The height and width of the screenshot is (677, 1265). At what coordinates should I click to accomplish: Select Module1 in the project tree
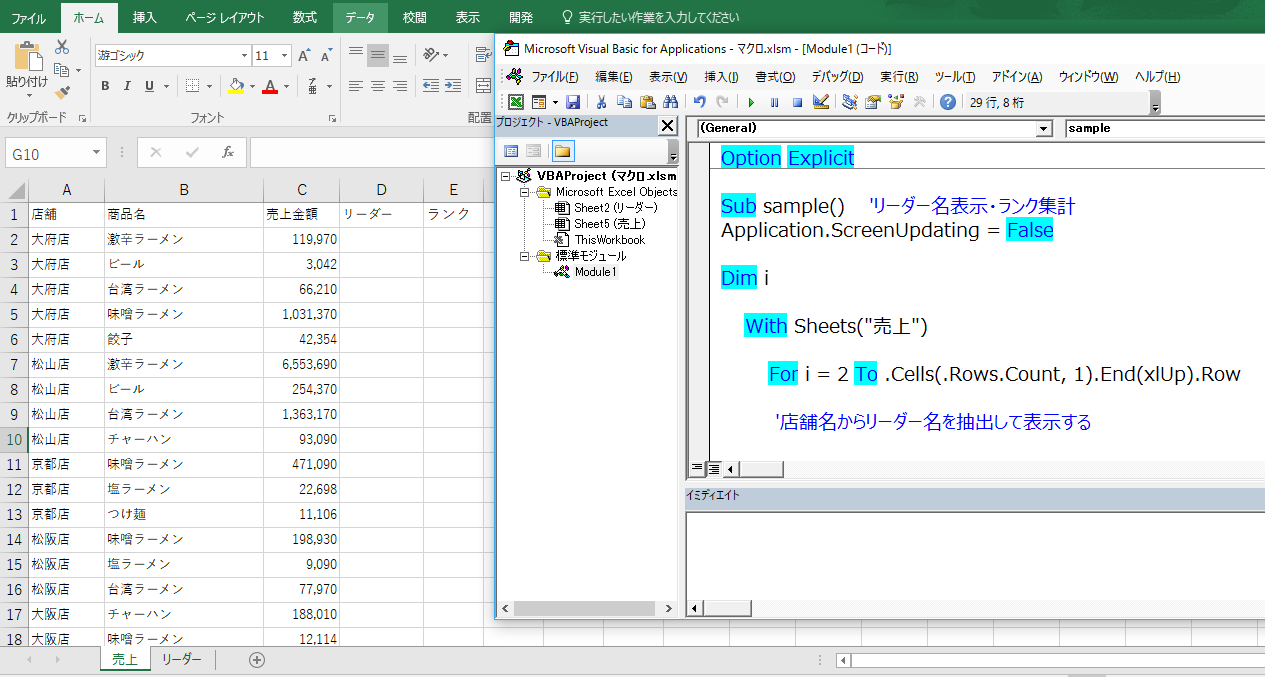(x=596, y=271)
